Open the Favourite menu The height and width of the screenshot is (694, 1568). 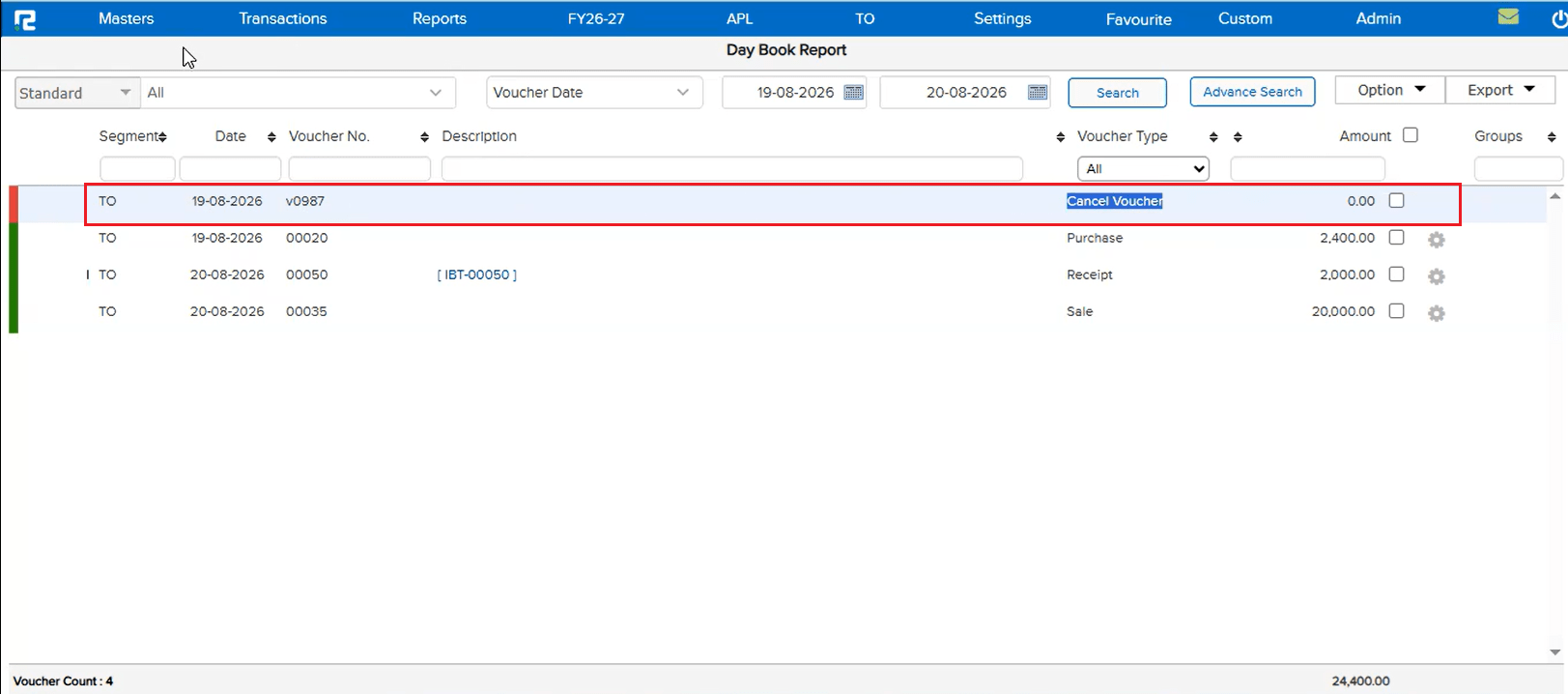pyautogui.click(x=1139, y=18)
